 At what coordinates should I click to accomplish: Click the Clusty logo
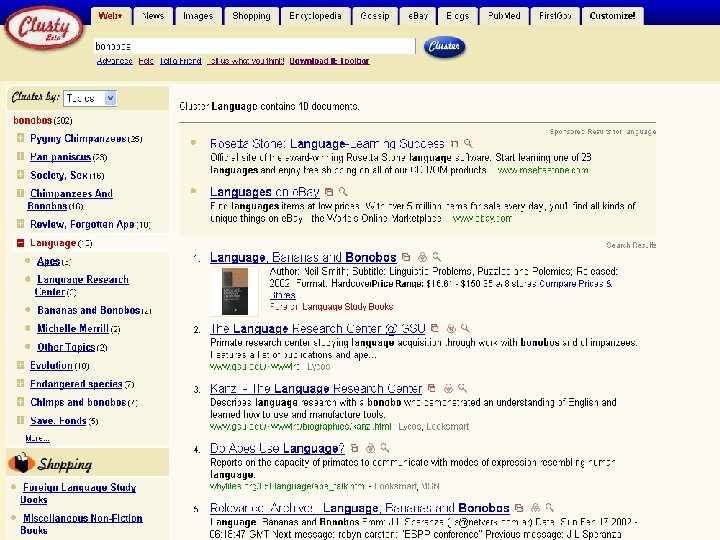tap(44, 28)
